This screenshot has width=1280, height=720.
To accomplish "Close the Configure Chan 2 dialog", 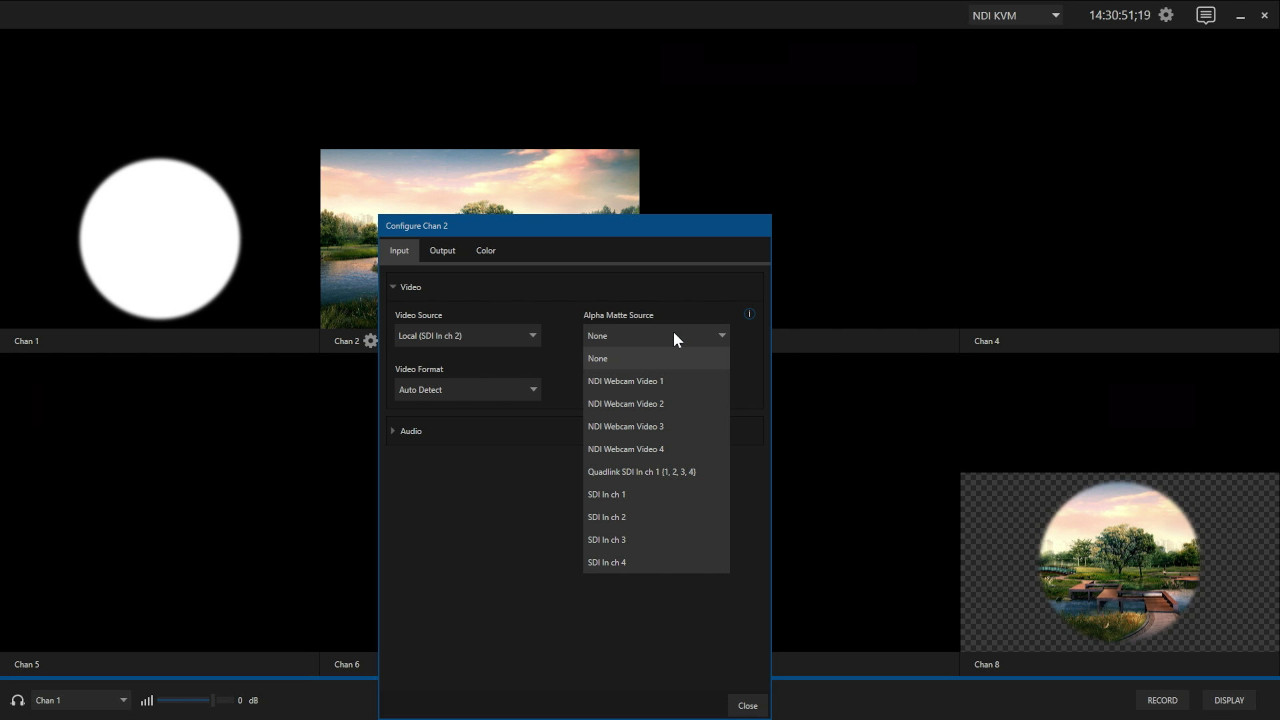I will coord(748,706).
